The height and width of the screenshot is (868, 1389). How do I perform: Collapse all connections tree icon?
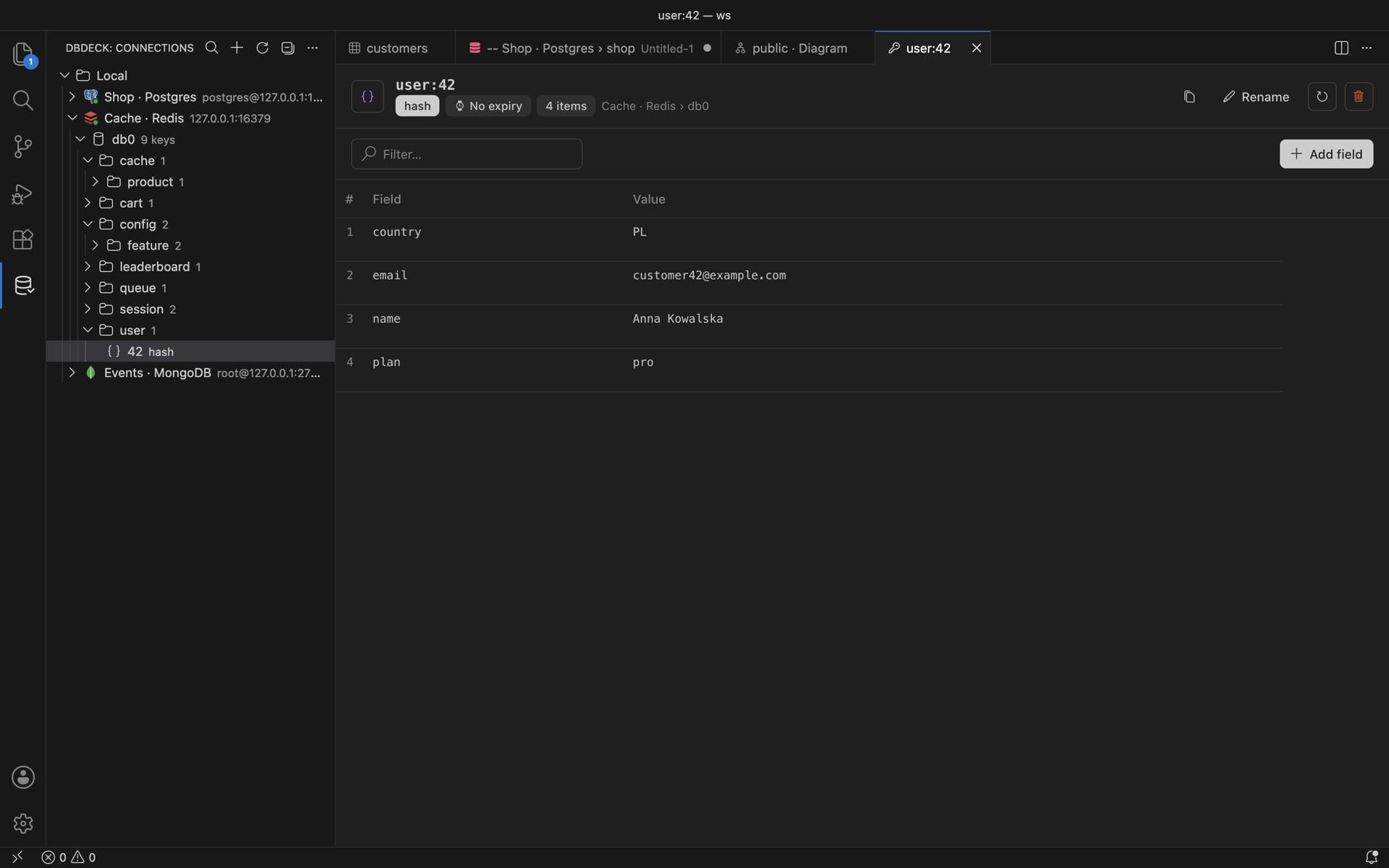click(x=287, y=48)
